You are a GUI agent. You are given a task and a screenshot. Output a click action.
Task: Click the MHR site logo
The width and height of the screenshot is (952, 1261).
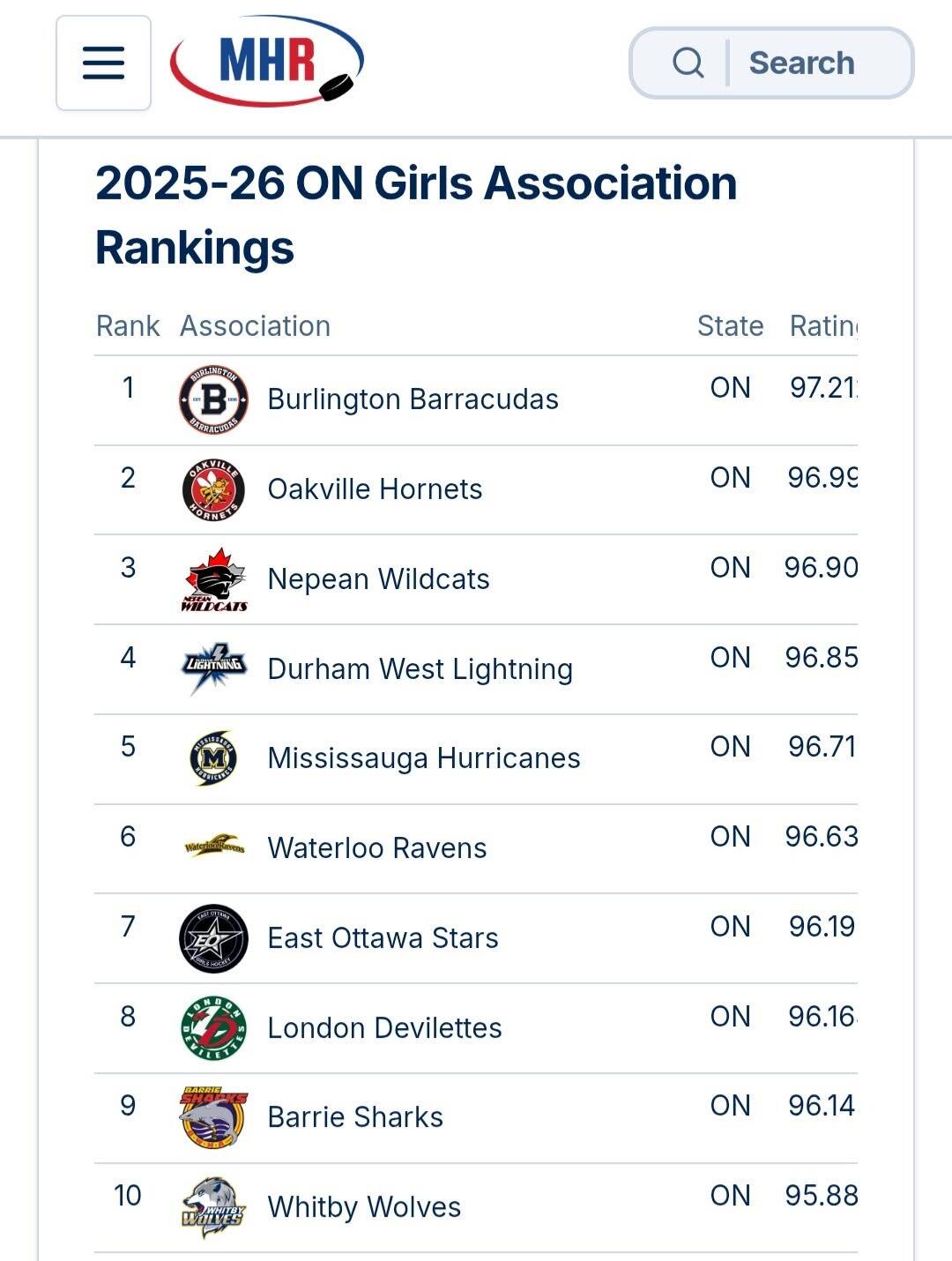266,62
